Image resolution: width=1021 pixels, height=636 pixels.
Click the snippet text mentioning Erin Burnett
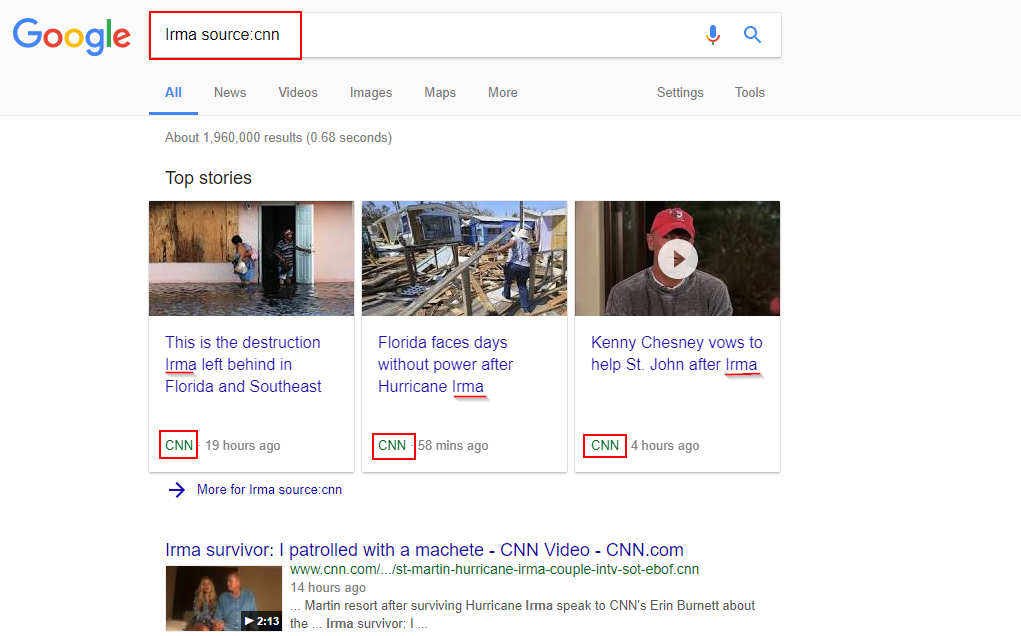coord(522,615)
